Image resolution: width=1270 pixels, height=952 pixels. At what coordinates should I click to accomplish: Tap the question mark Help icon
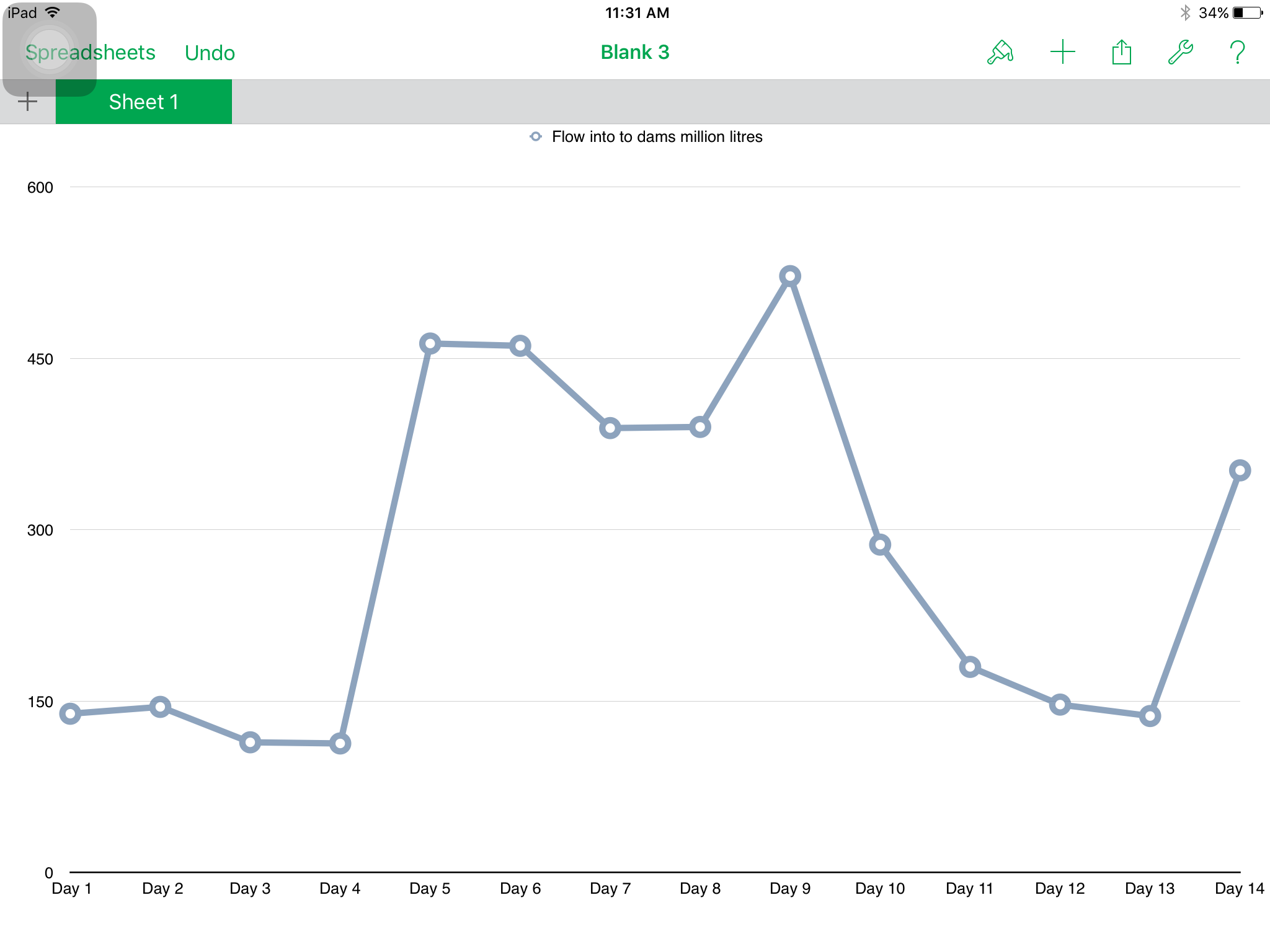[1237, 53]
